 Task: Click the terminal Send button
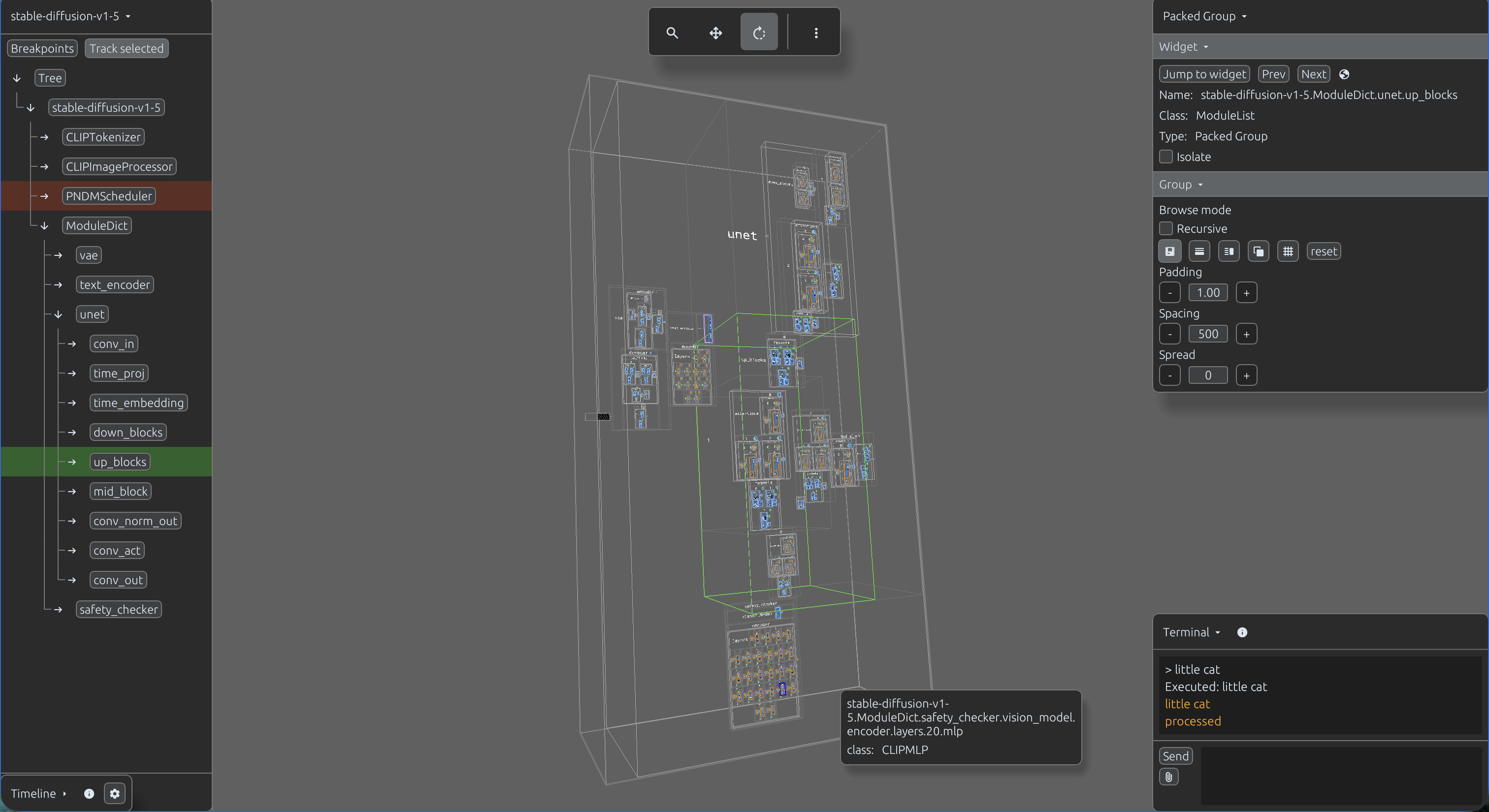click(1176, 756)
